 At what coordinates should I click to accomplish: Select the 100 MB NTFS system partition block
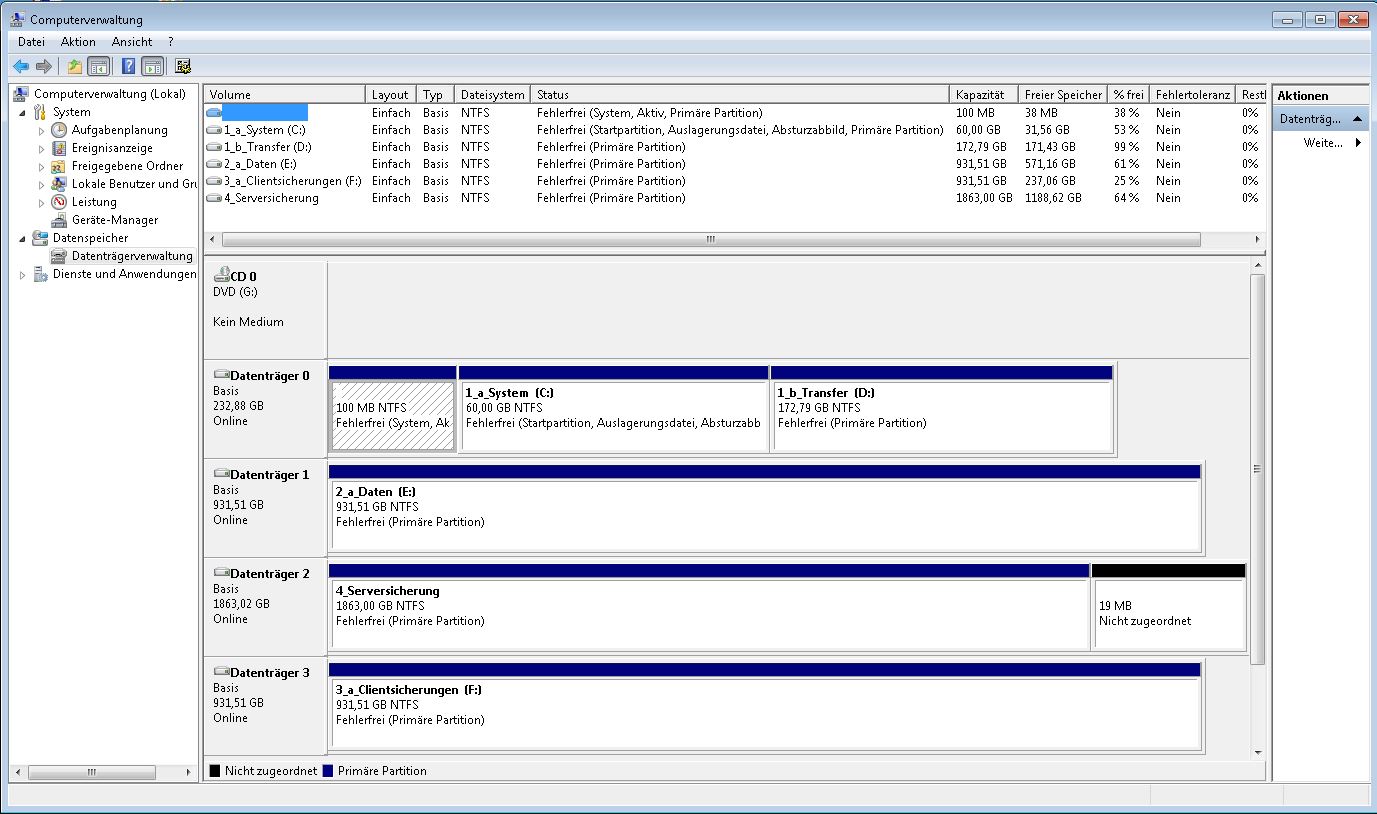(393, 409)
